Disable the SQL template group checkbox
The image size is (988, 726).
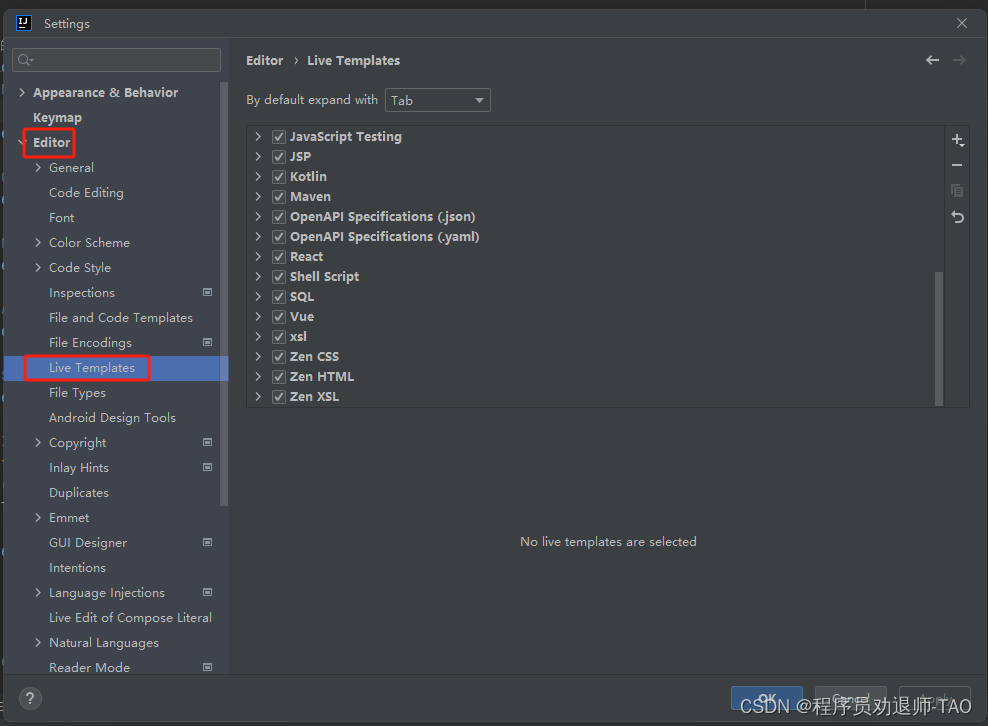point(279,297)
